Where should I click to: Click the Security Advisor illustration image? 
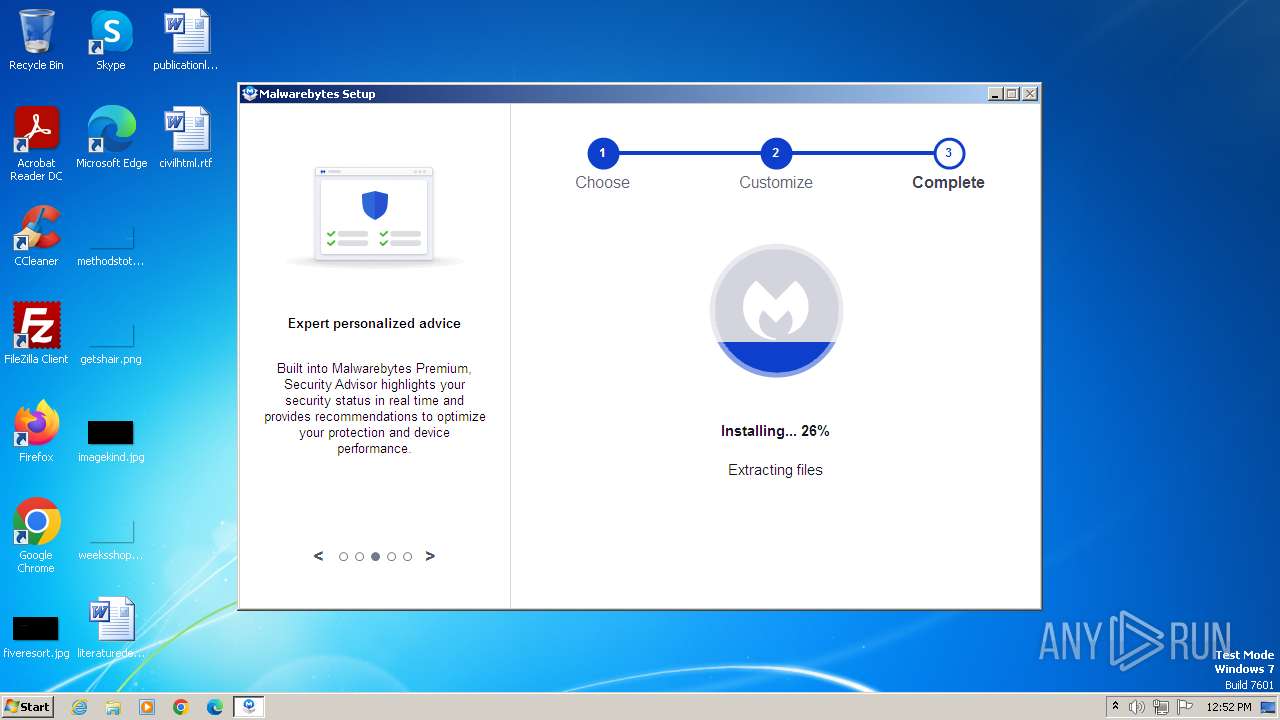coord(375,215)
